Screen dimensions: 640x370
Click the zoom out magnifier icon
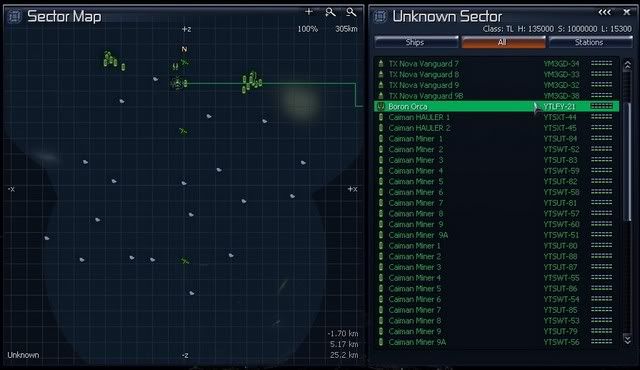(351, 13)
